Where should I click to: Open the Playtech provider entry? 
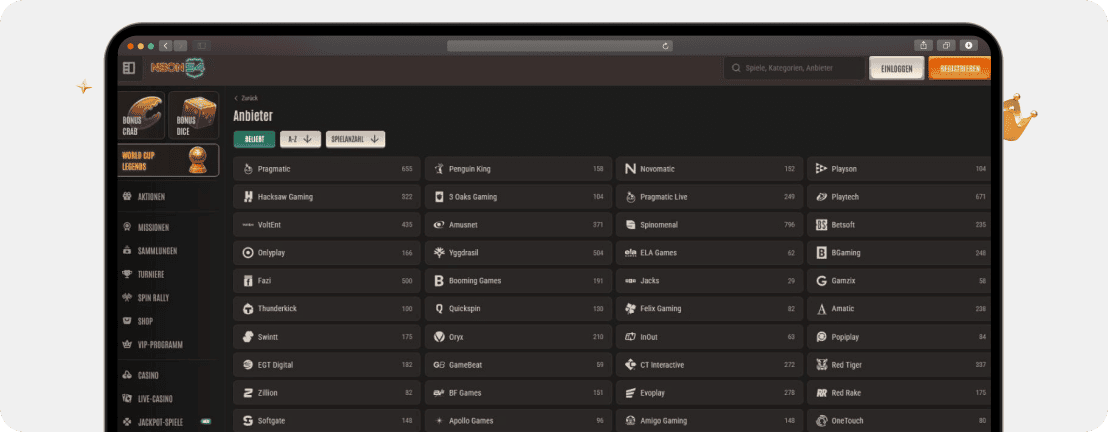tap(899, 197)
